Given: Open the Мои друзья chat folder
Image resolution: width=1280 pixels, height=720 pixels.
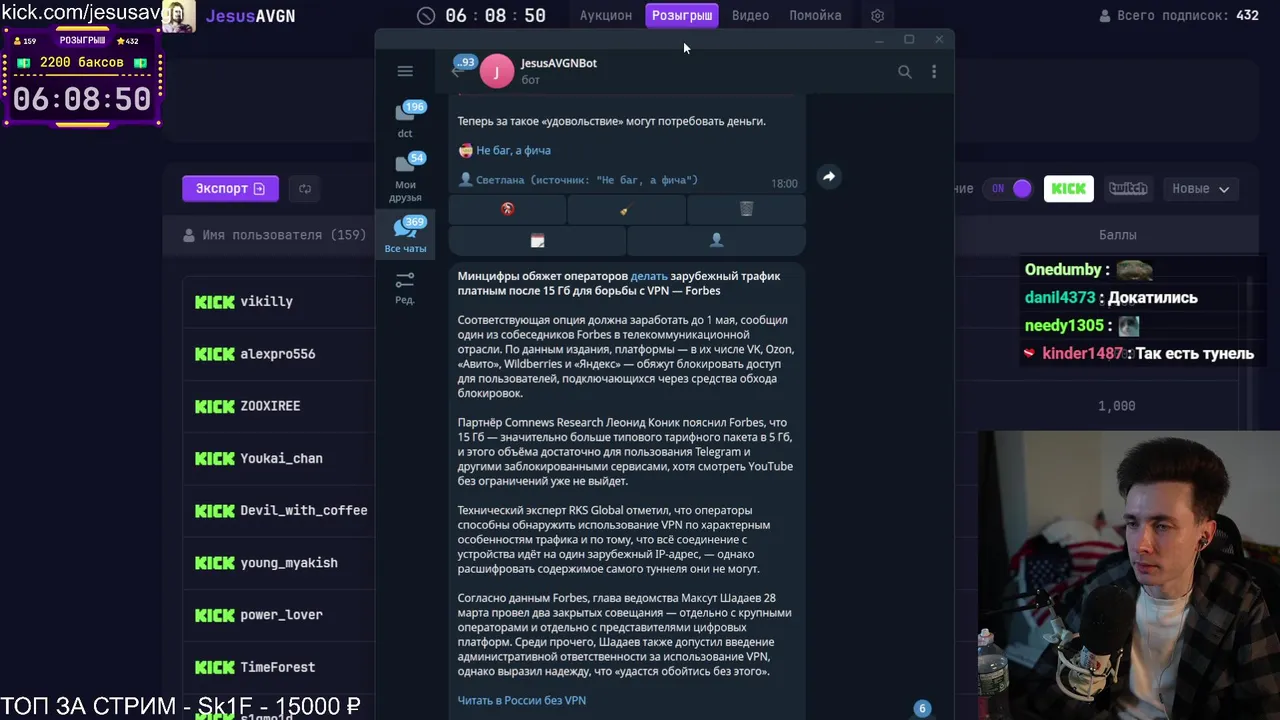Looking at the screenshot, I should tap(405, 177).
